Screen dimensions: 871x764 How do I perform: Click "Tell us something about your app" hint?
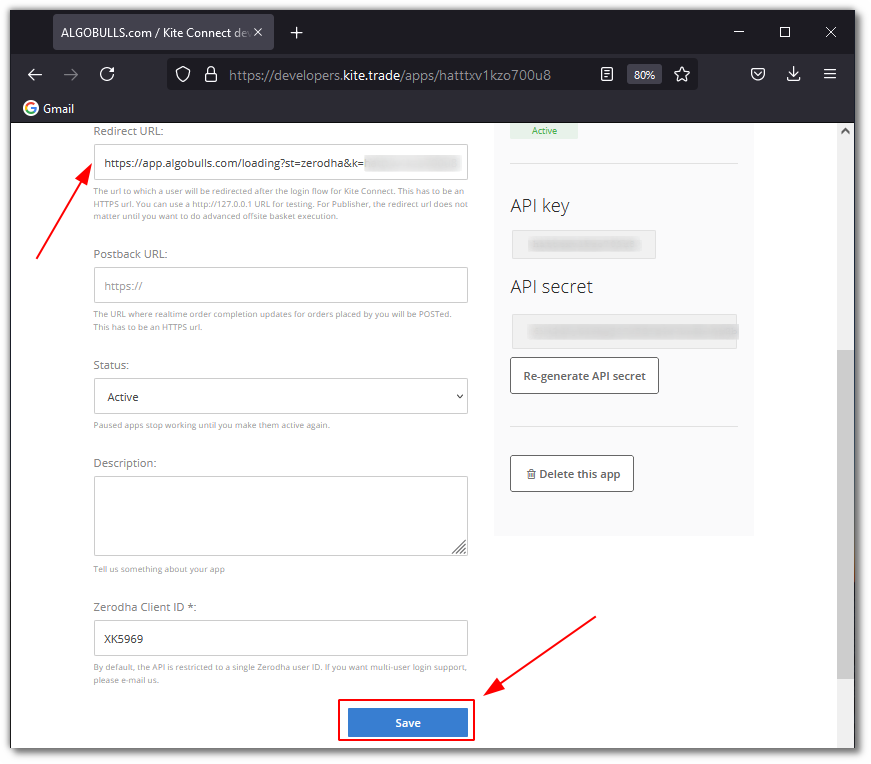tap(159, 569)
